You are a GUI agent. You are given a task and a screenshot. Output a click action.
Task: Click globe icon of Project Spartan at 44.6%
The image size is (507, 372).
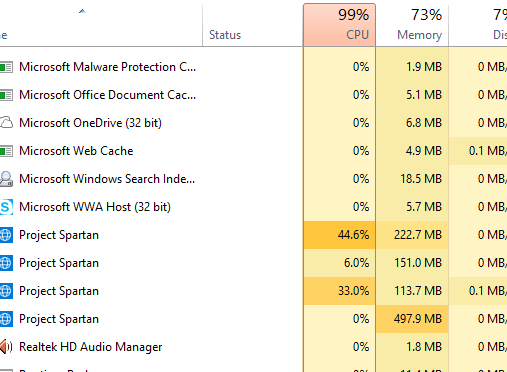pos(6,235)
